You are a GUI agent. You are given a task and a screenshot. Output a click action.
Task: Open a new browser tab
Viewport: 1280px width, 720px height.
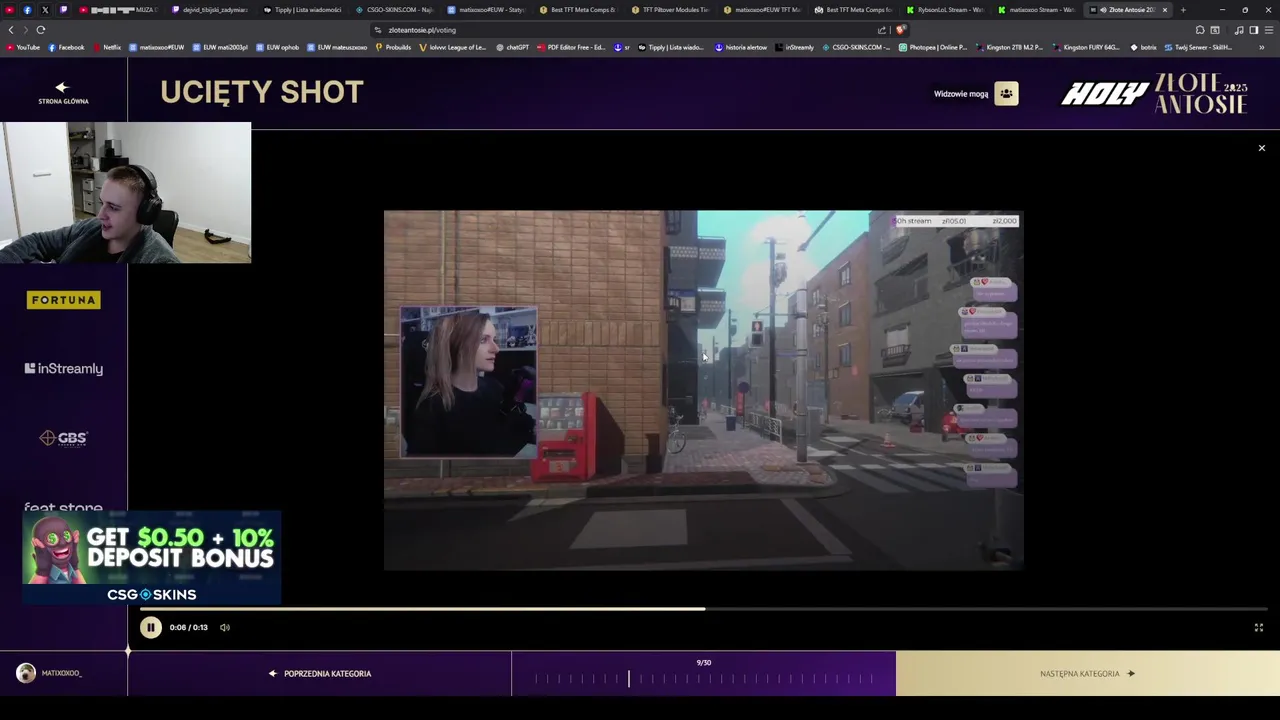1183,10
